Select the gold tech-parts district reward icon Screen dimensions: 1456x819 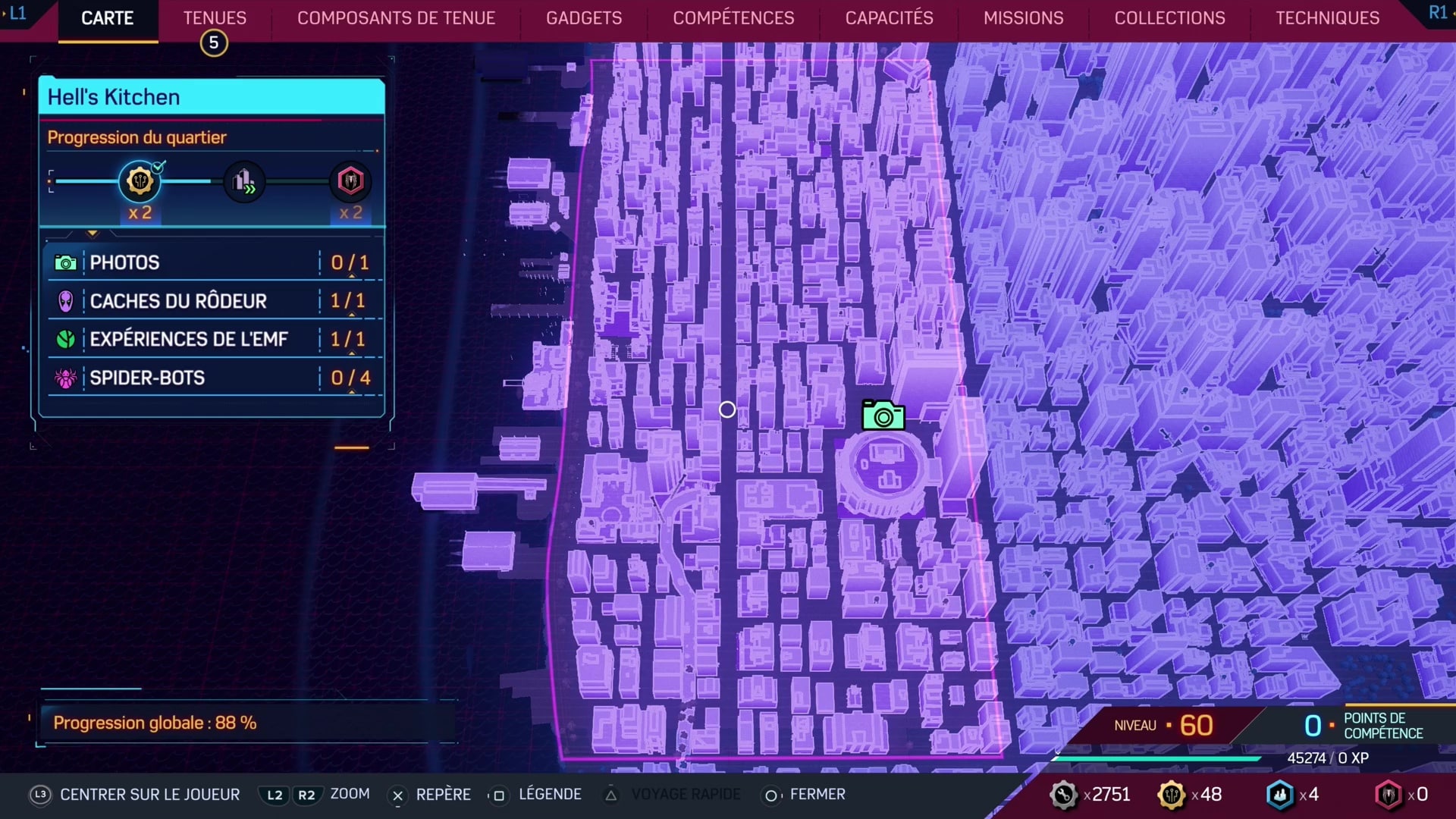(x=140, y=181)
